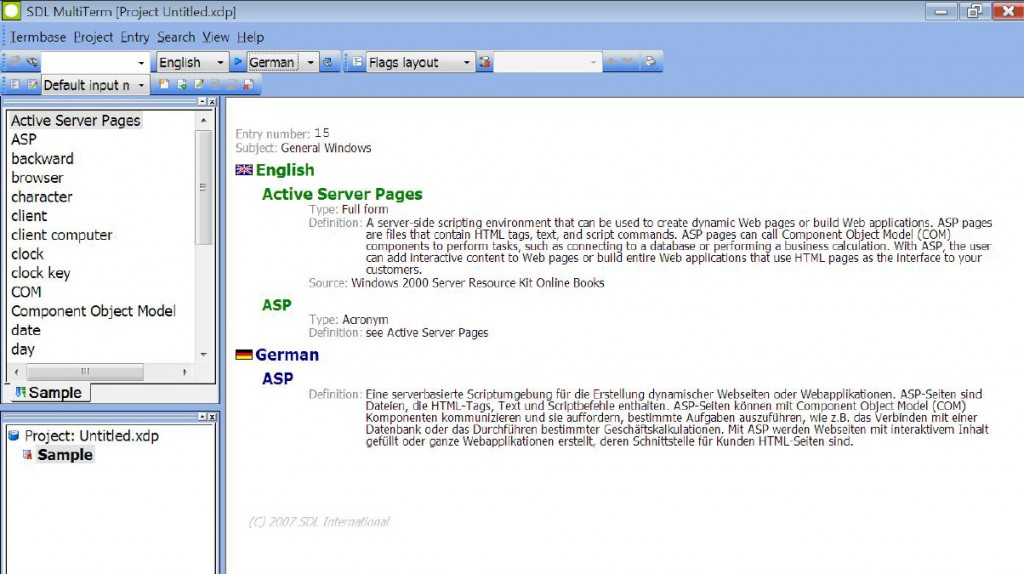Click the termbase icon next to Sample tree item
Screen dimensions: 1024x574
(x=27, y=454)
